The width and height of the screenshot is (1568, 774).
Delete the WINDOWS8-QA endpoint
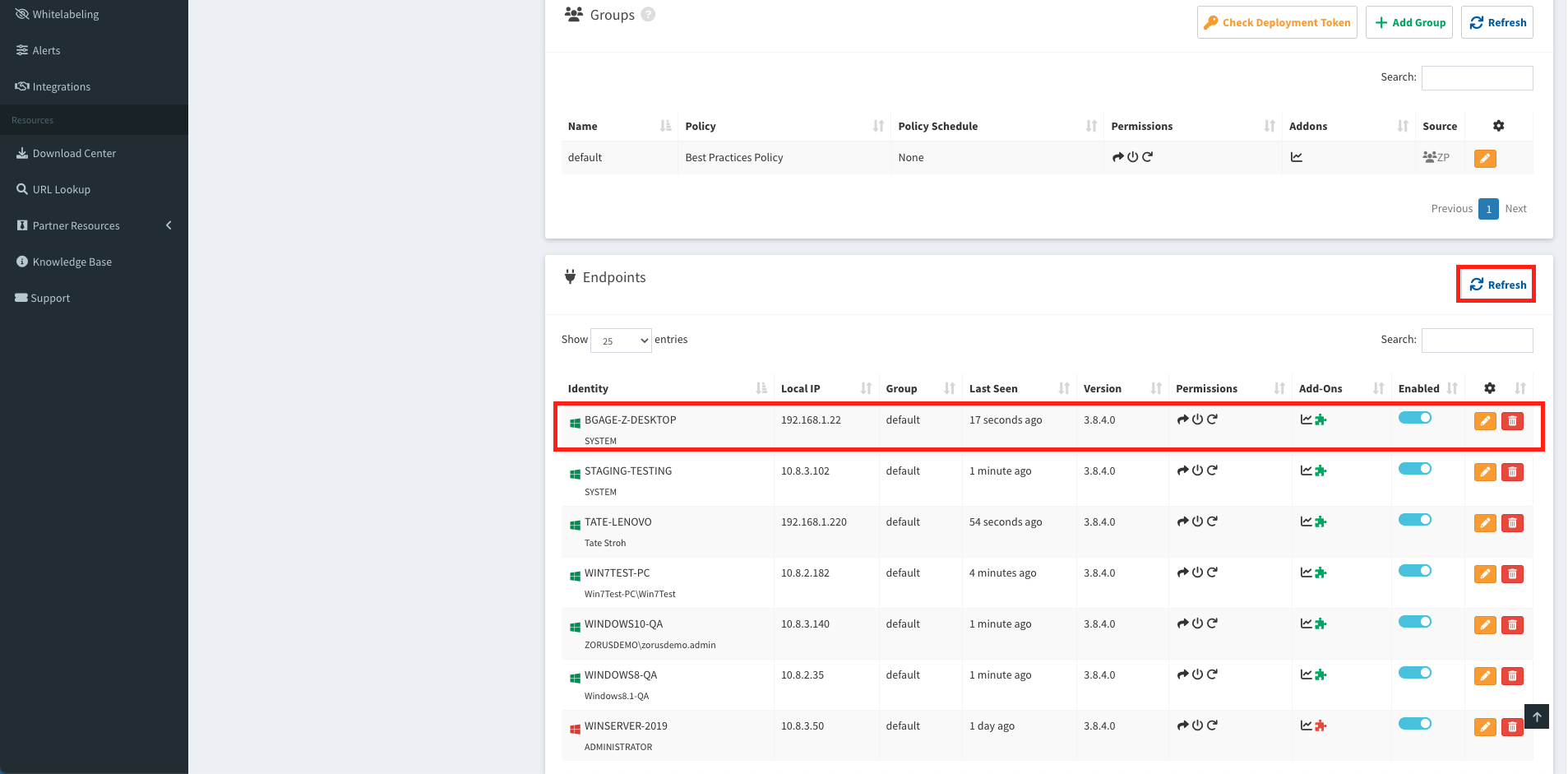click(1511, 676)
